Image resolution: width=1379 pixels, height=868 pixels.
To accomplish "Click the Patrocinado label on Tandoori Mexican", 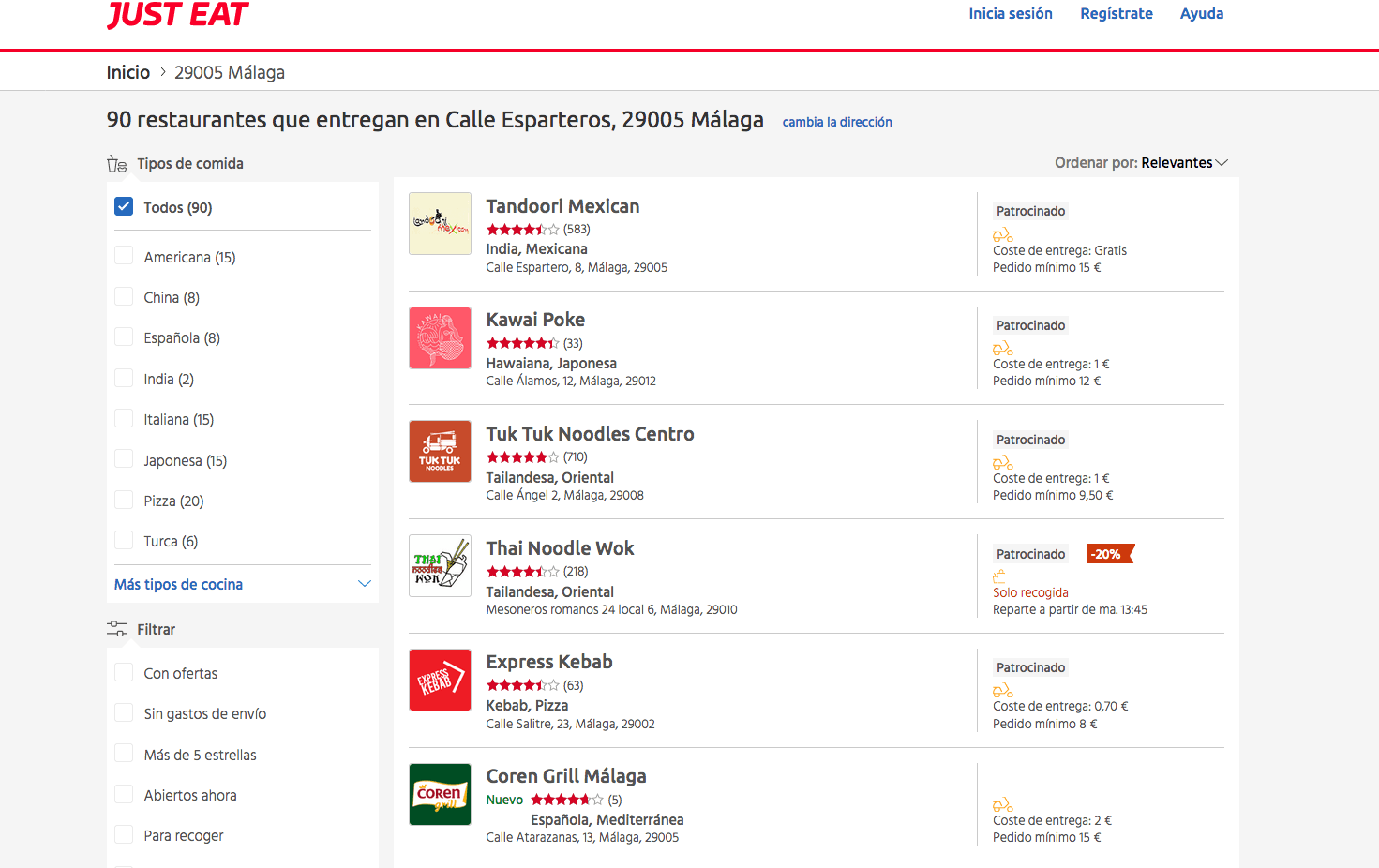I will coord(1030,211).
